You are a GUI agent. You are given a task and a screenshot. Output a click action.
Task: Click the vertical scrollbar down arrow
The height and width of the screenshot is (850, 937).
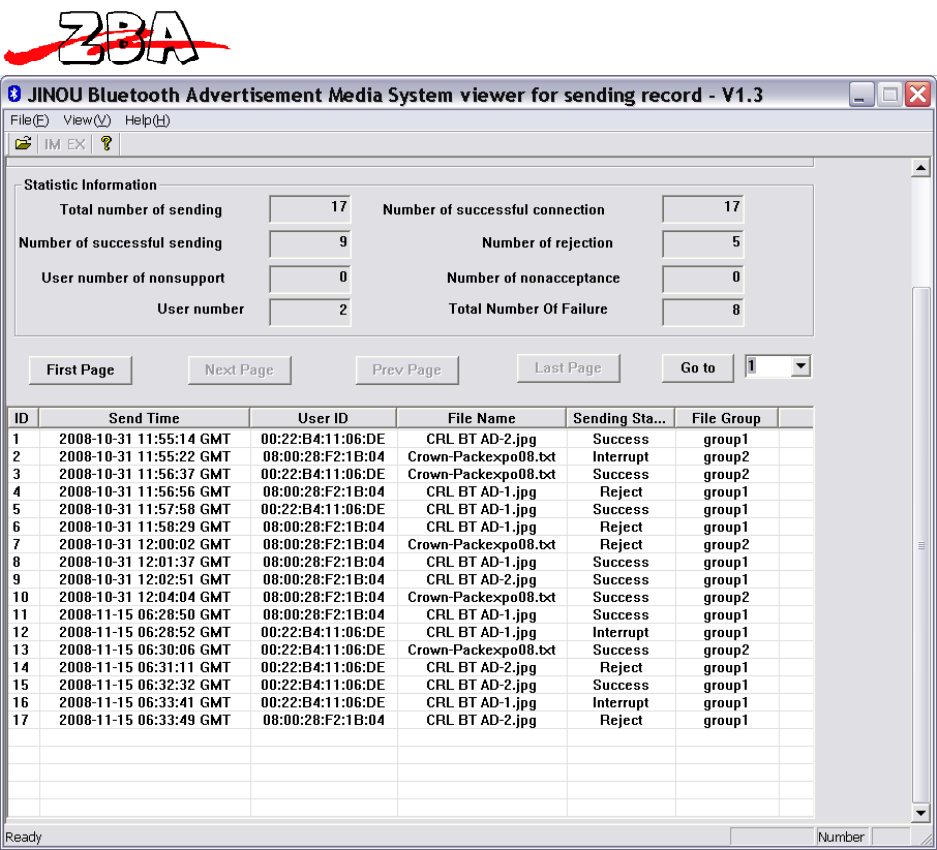click(921, 812)
